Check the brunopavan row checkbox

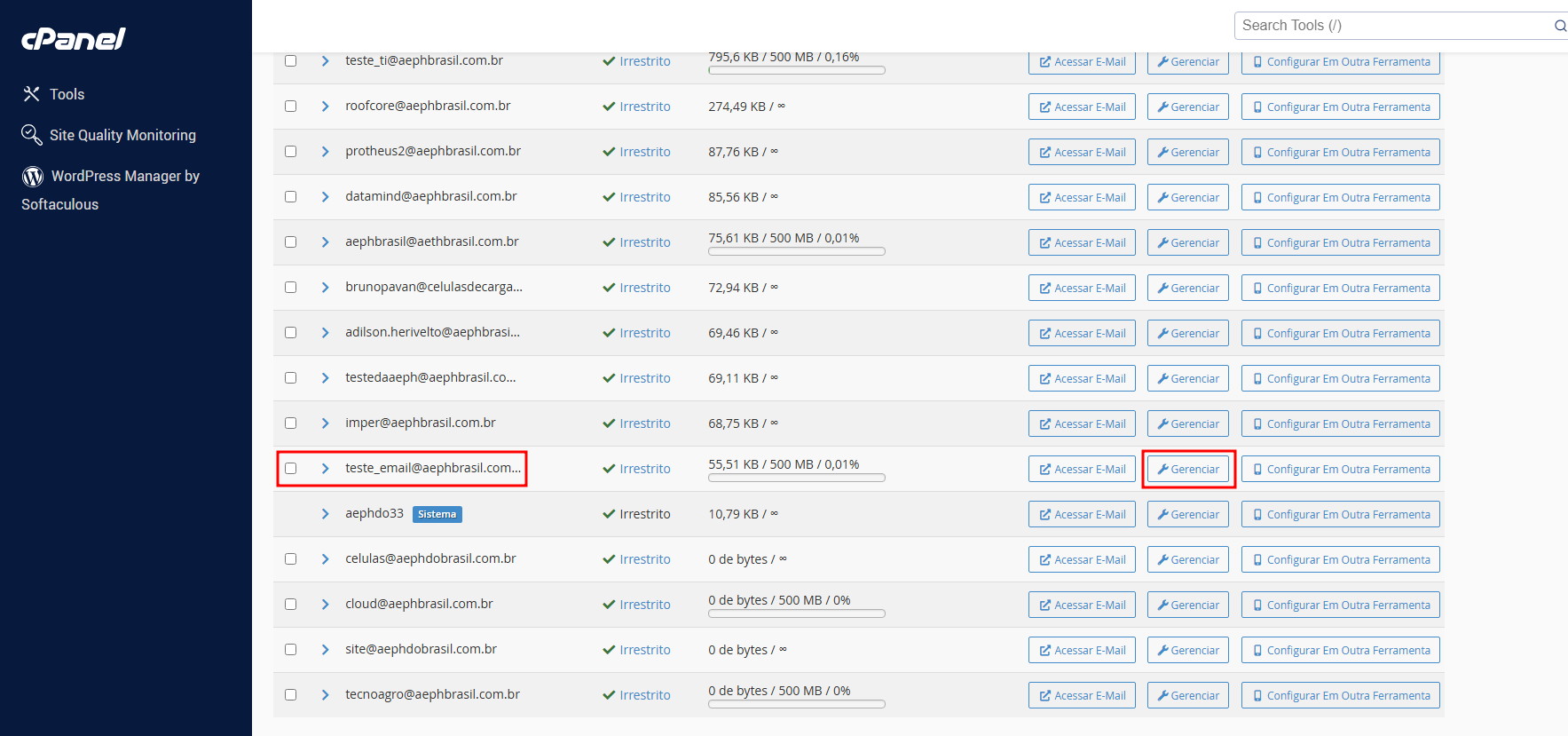(x=290, y=288)
